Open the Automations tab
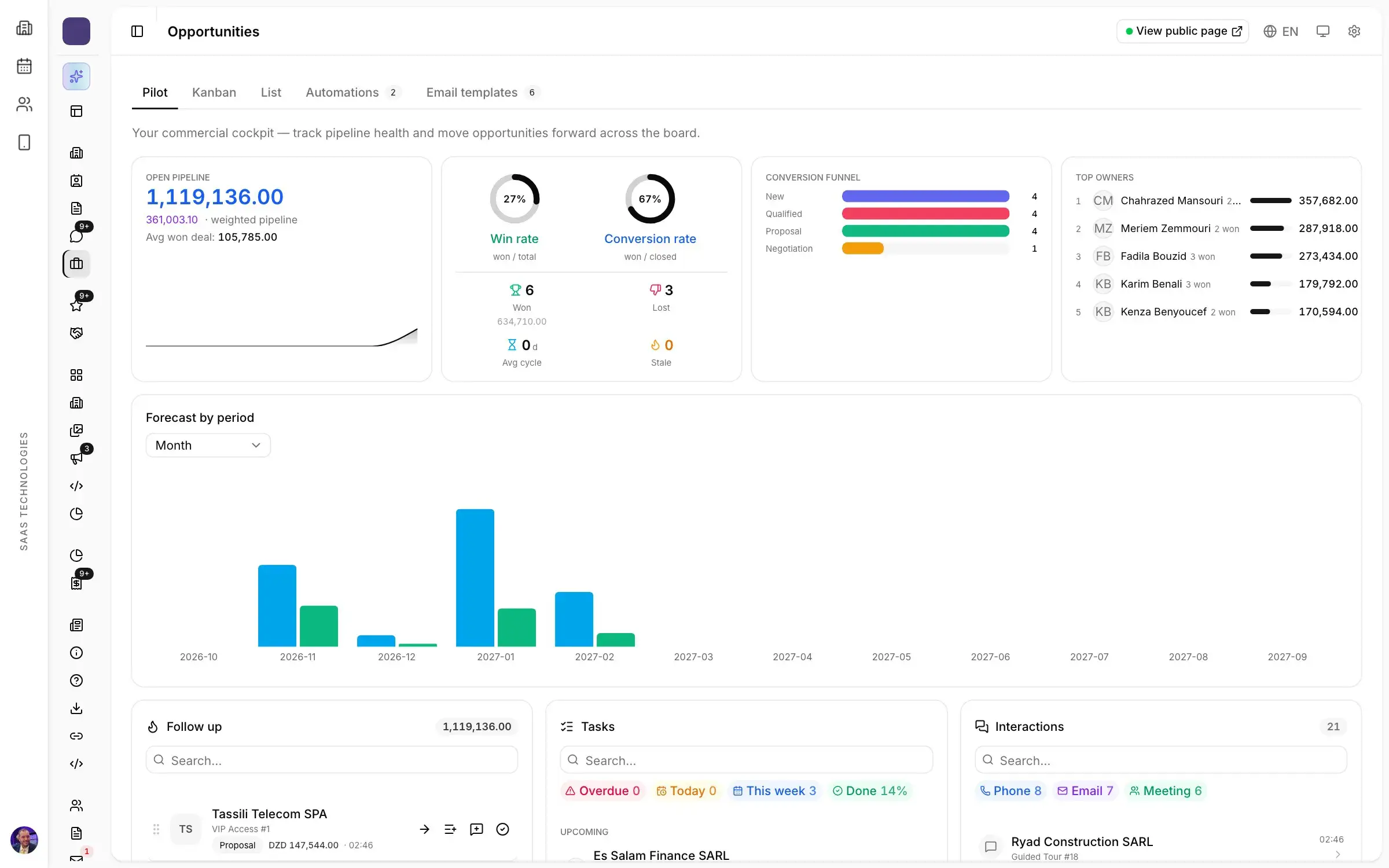The height and width of the screenshot is (868, 1389). point(353,93)
